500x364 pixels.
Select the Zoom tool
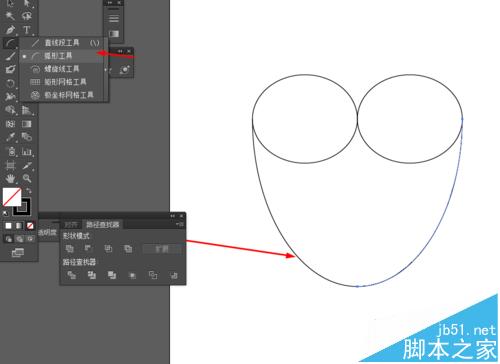point(27,179)
